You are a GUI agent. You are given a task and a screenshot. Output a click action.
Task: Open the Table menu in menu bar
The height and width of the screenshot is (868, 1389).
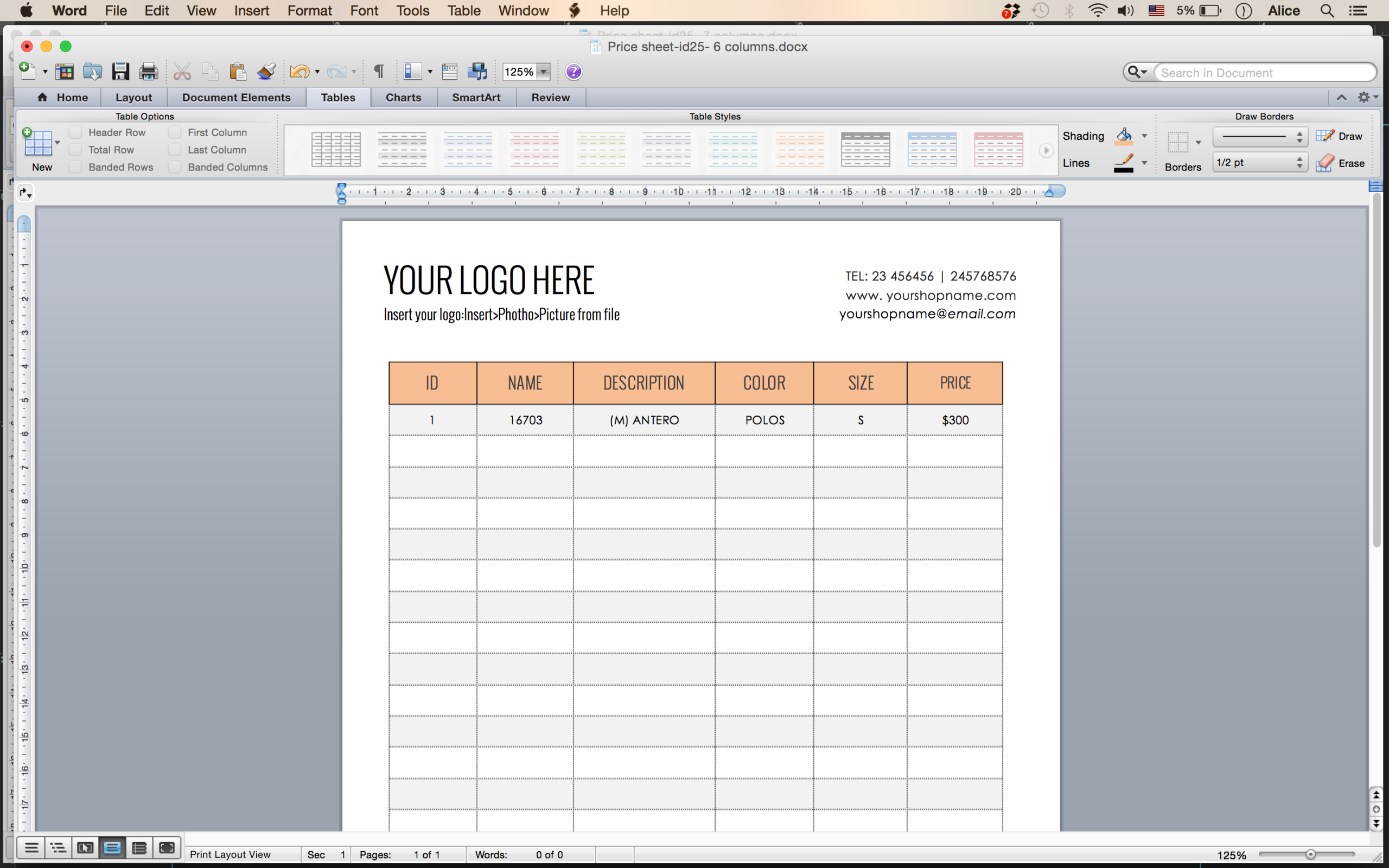pos(464,10)
